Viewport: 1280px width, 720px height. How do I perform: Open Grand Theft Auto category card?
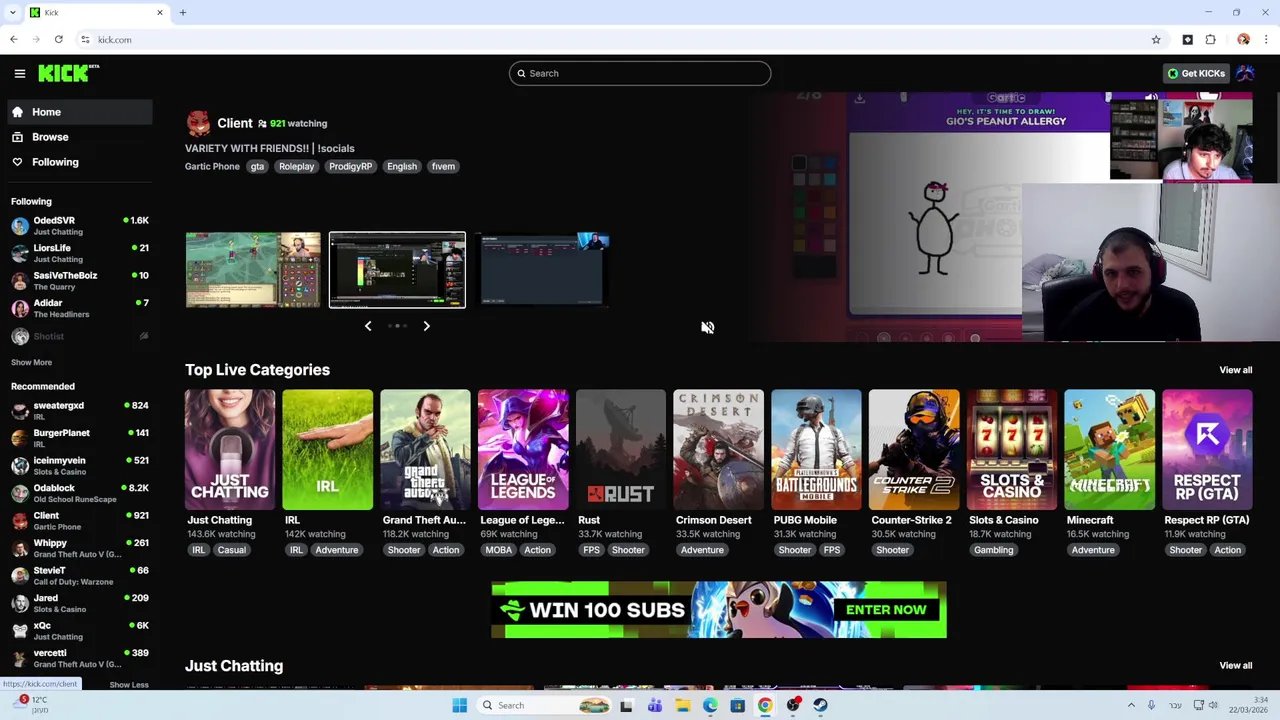coord(425,450)
